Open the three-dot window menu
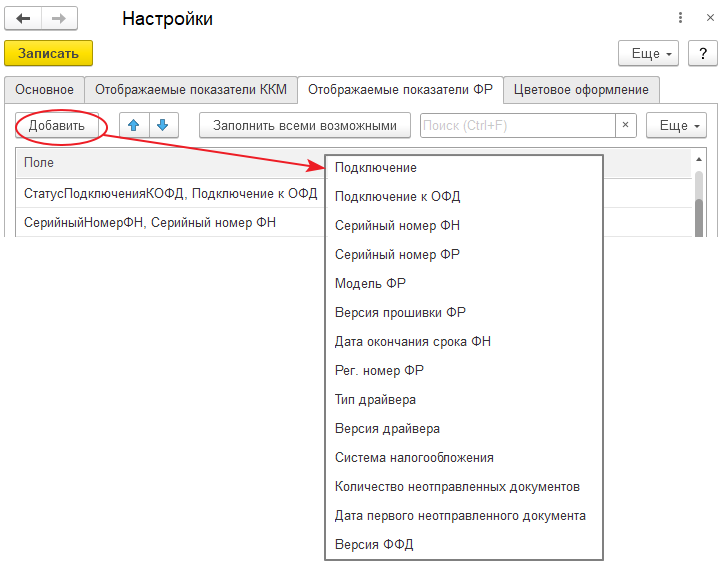This screenshot has height=567, width=724. 680,19
